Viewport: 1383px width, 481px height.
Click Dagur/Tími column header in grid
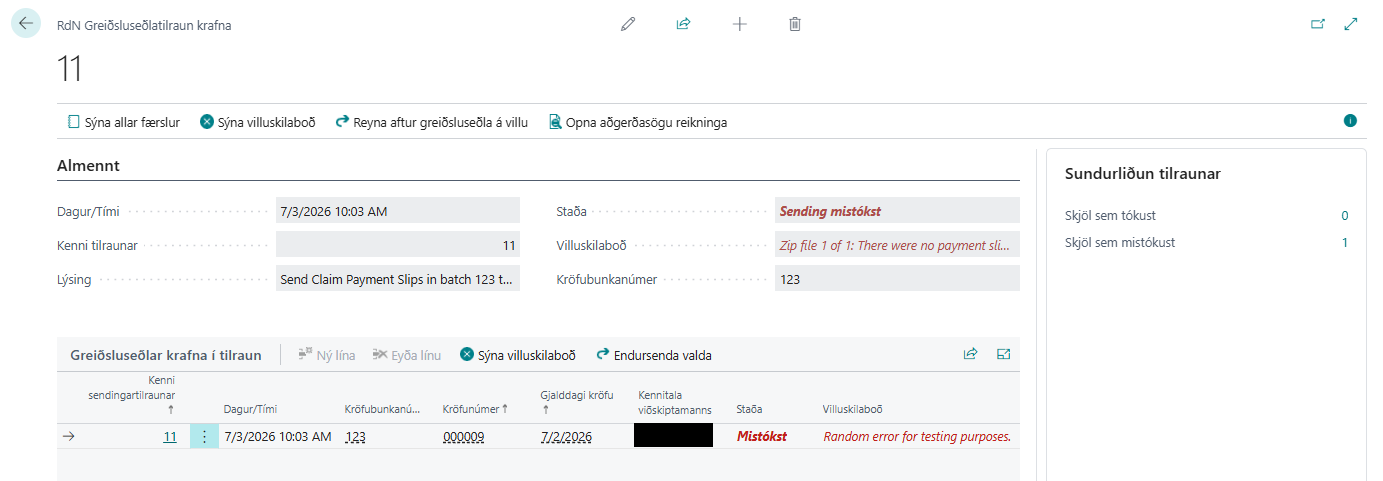[250, 409]
